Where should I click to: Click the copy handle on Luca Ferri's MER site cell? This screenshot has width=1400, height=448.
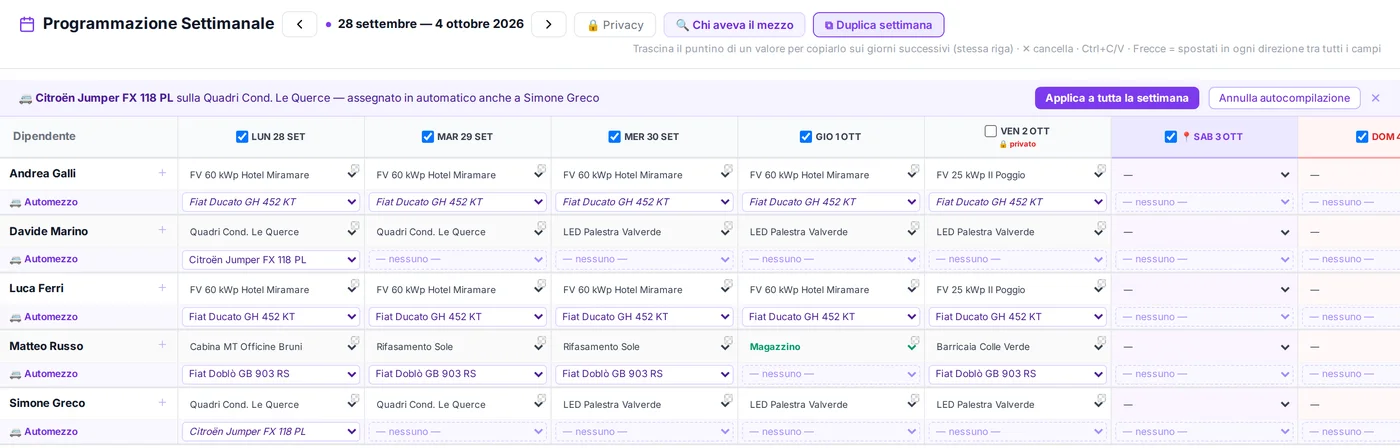pyautogui.click(x=728, y=283)
